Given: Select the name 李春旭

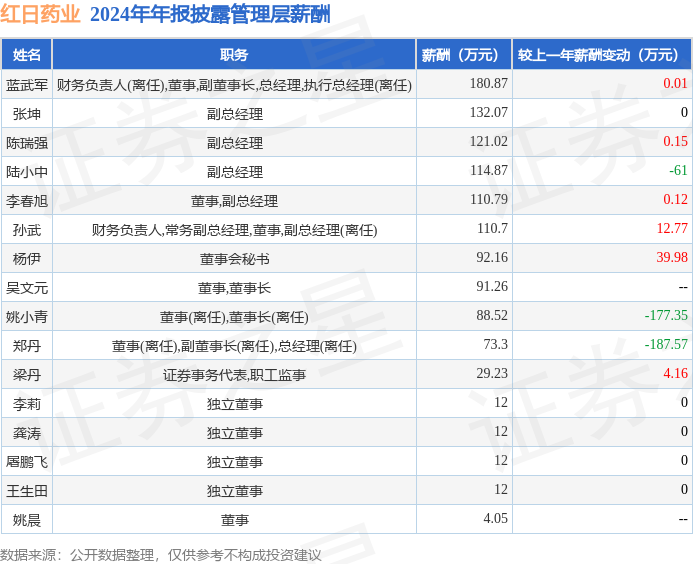Looking at the screenshot, I should point(27,201).
